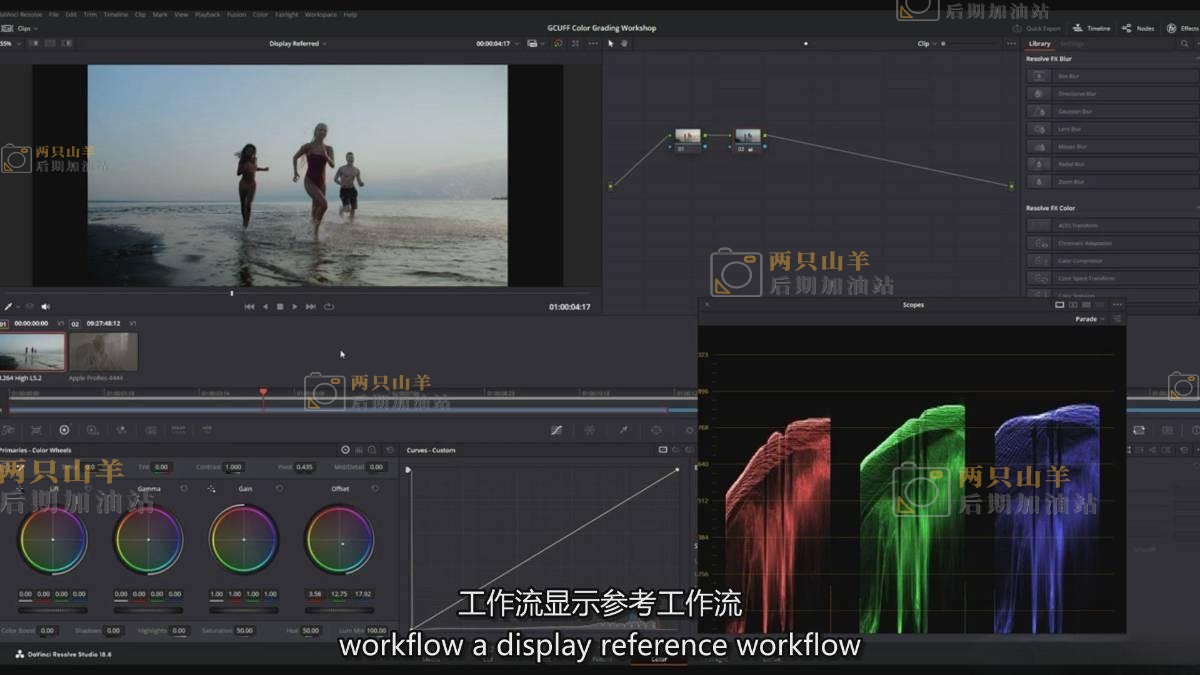Click the Play button in viewer transport
Screen dimensions: 1200x675
pos(294,306)
